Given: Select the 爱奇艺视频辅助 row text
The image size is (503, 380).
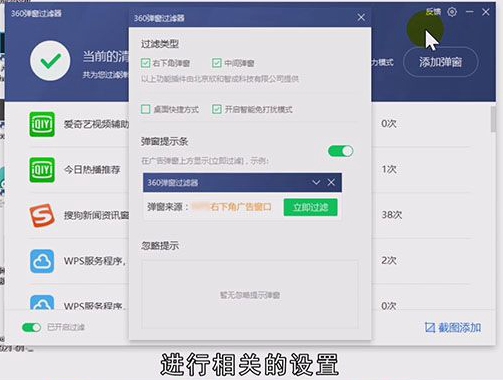Looking at the screenshot, I should (96, 124).
